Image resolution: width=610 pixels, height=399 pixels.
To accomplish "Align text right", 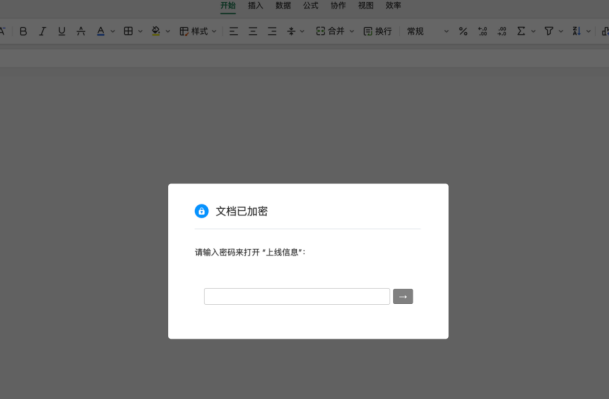I will tap(272, 32).
